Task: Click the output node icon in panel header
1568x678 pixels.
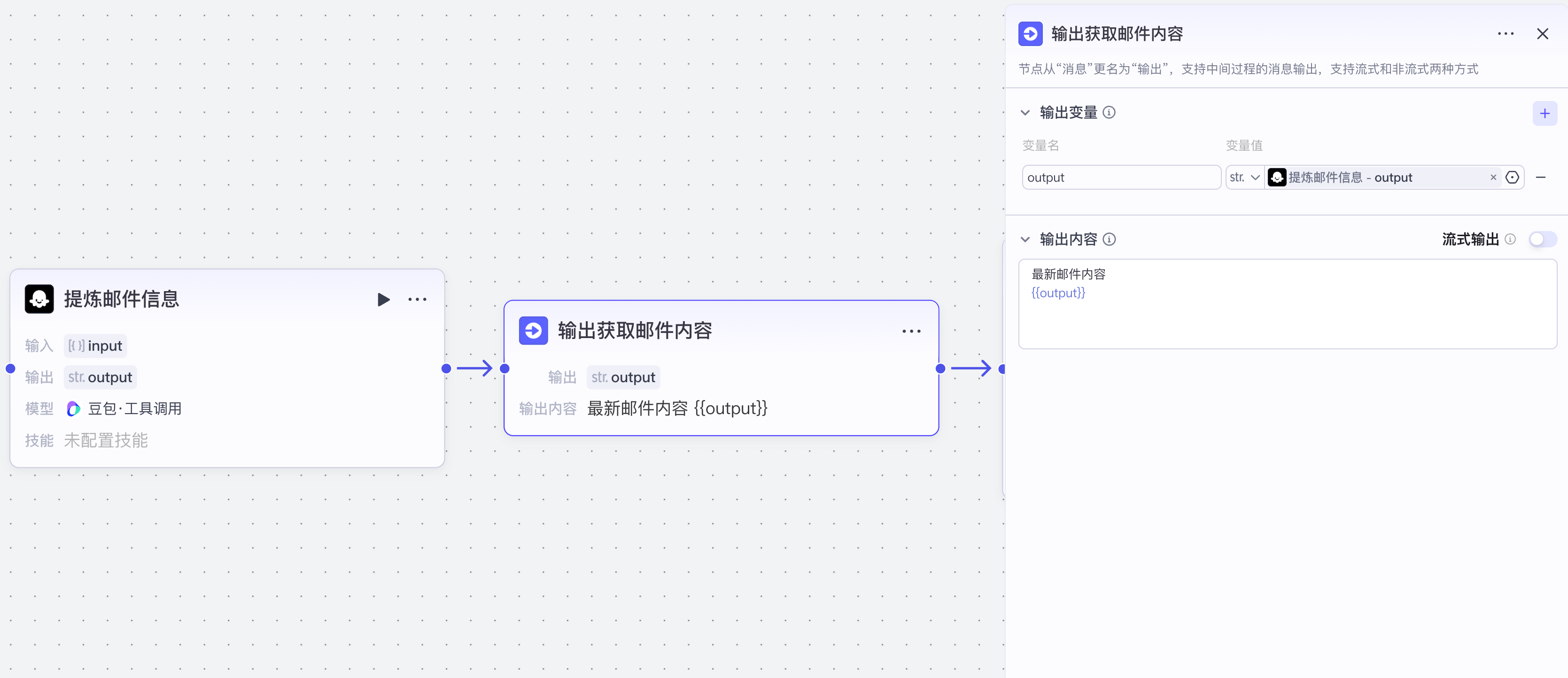Action: [x=1030, y=33]
